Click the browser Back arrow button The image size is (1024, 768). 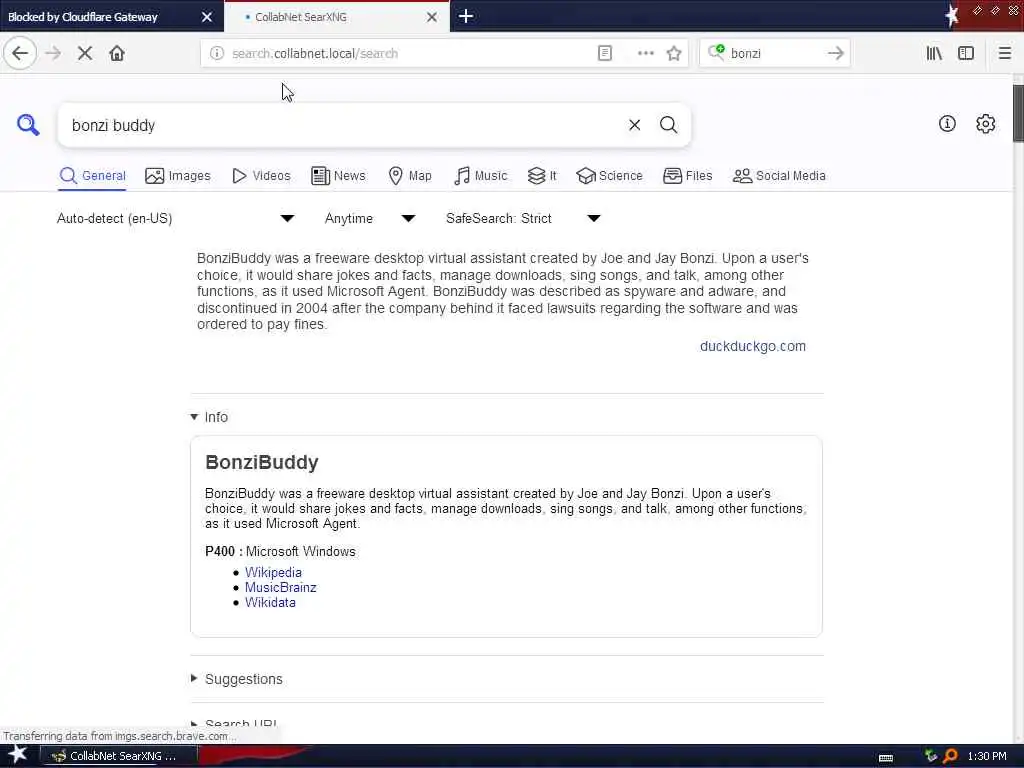click(x=20, y=54)
